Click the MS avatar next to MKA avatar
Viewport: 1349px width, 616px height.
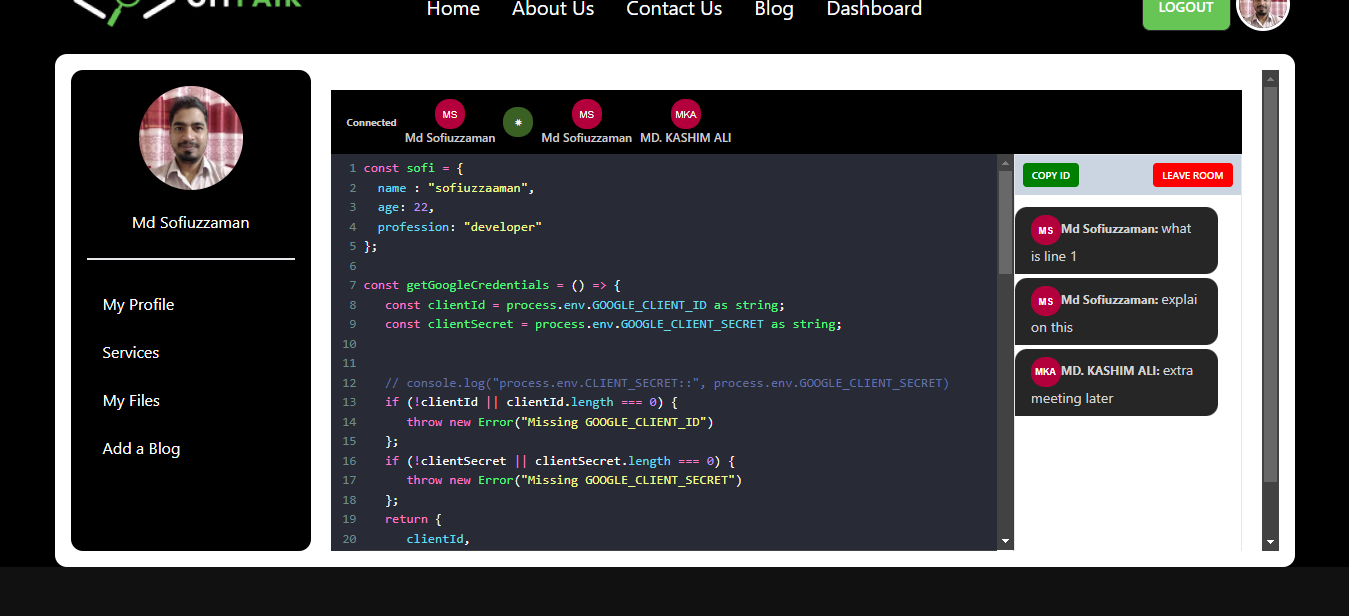(587, 114)
